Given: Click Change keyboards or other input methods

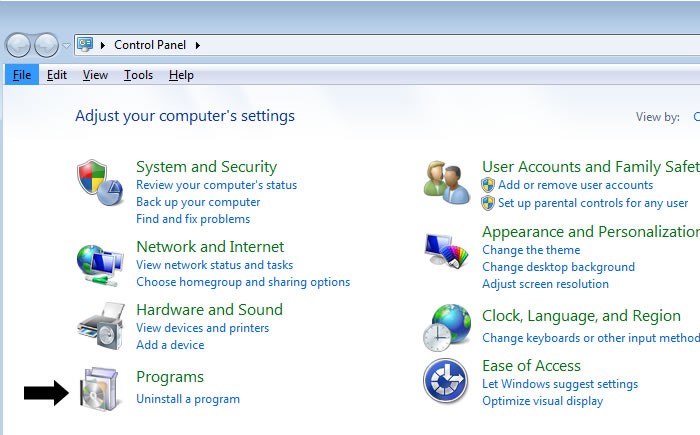Looking at the screenshot, I should [591, 338].
